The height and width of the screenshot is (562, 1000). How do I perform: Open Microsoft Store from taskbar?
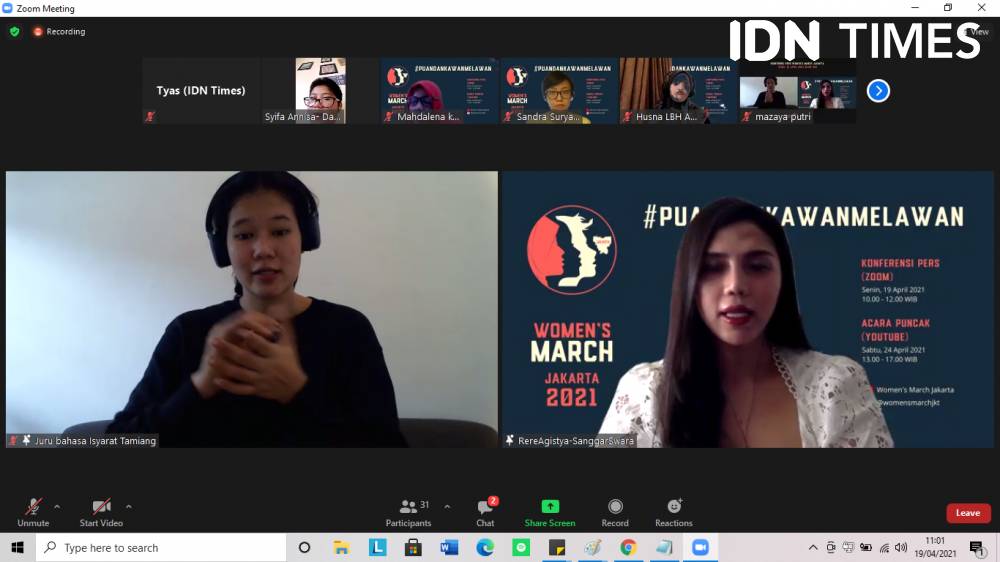pyautogui.click(x=413, y=547)
